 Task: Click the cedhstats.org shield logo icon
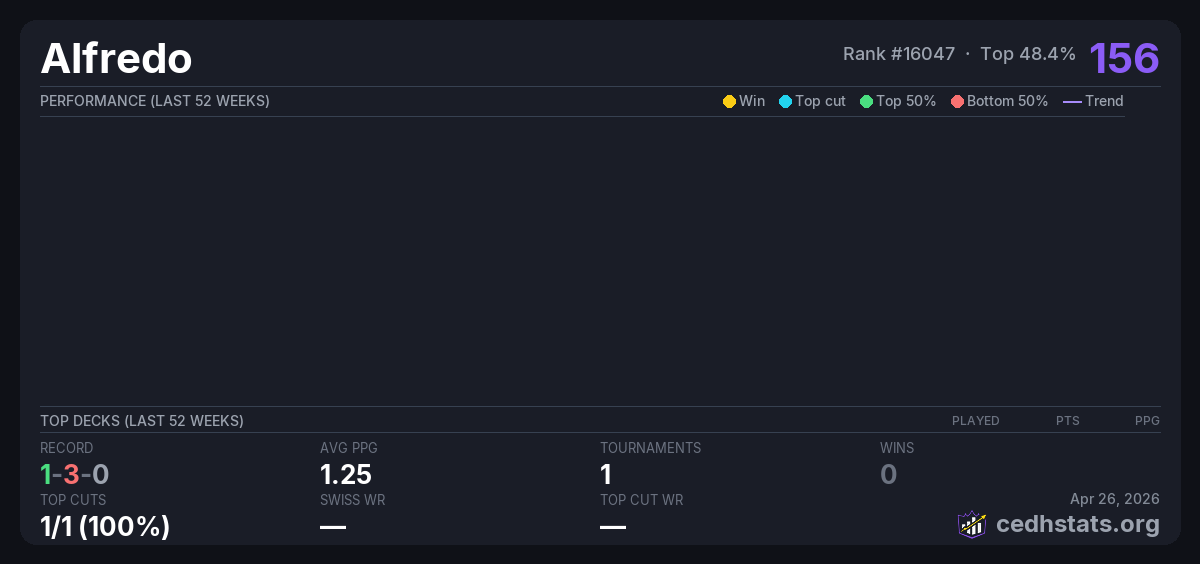click(x=972, y=524)
